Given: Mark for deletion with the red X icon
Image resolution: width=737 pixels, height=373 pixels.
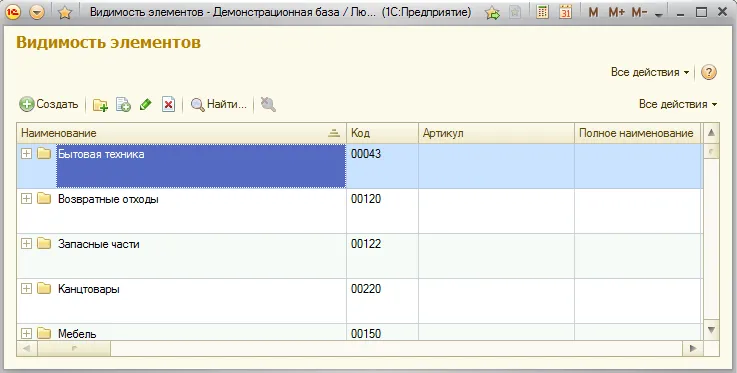Looking at the screenshot, I should [168, 104].
